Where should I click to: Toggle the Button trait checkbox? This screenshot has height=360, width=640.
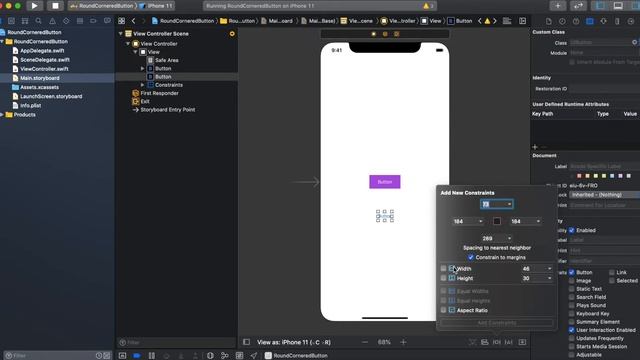click(x=571, y=272)
